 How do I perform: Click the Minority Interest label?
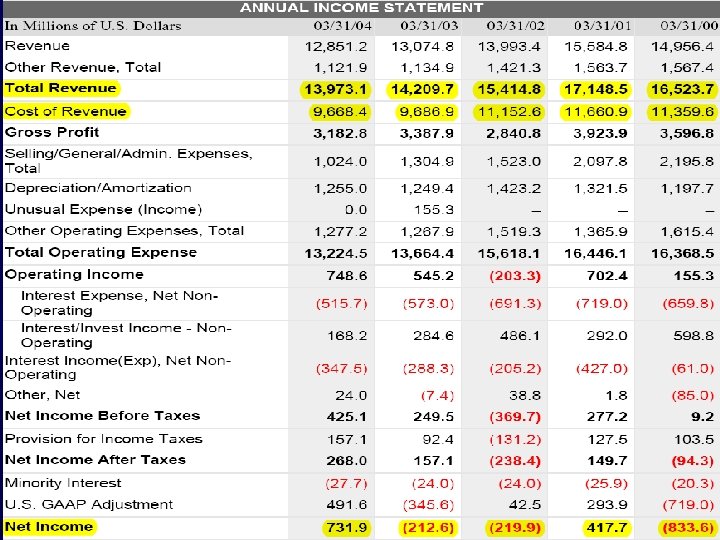pyautogui.click(x=63, y=483)
